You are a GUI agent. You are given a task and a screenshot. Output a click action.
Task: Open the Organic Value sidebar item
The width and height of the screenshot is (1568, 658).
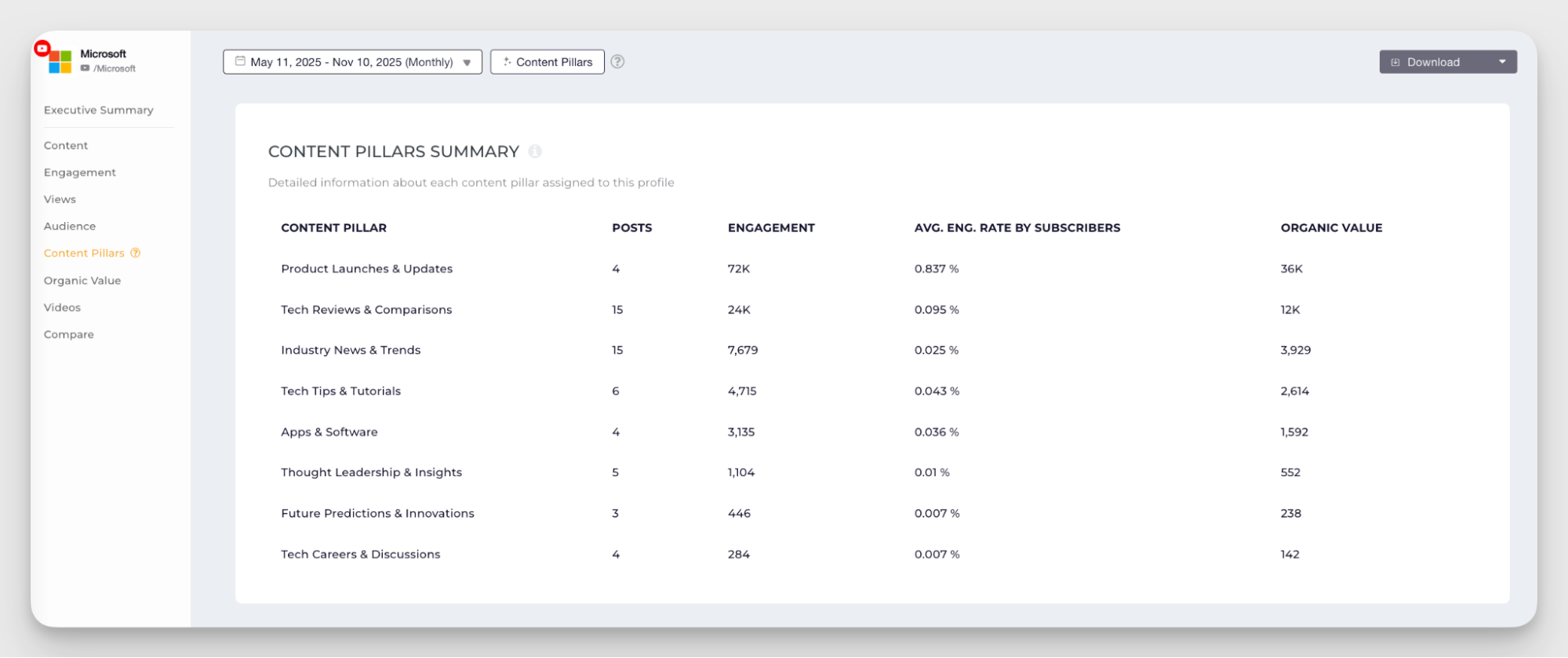click(82, 281)
